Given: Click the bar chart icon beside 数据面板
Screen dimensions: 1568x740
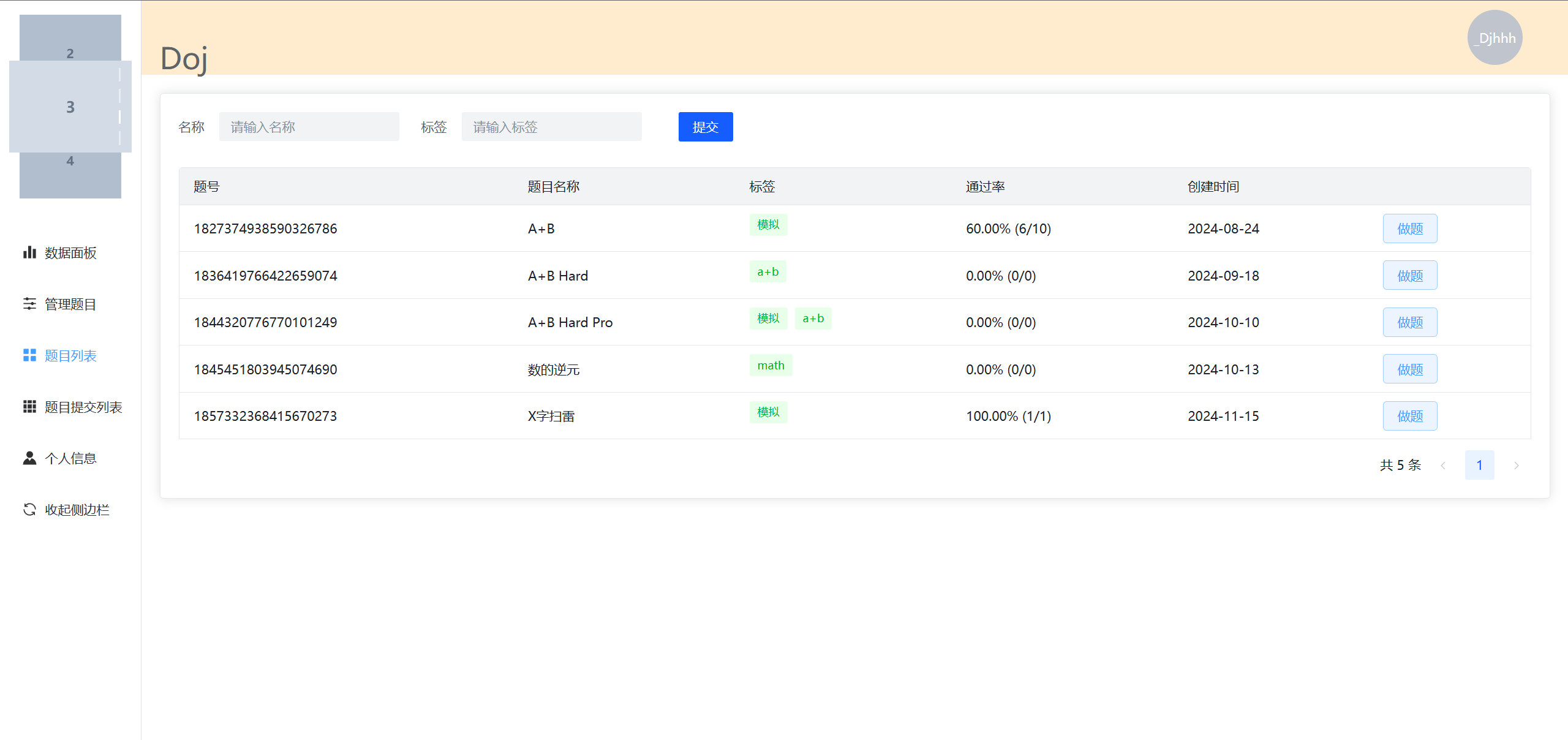Looking at the screenshot, I should [29, 252].
